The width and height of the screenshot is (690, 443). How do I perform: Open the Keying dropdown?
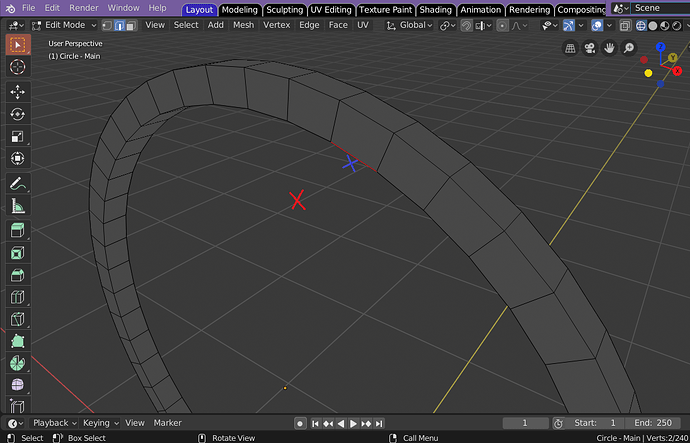click(x=101, y=423)
